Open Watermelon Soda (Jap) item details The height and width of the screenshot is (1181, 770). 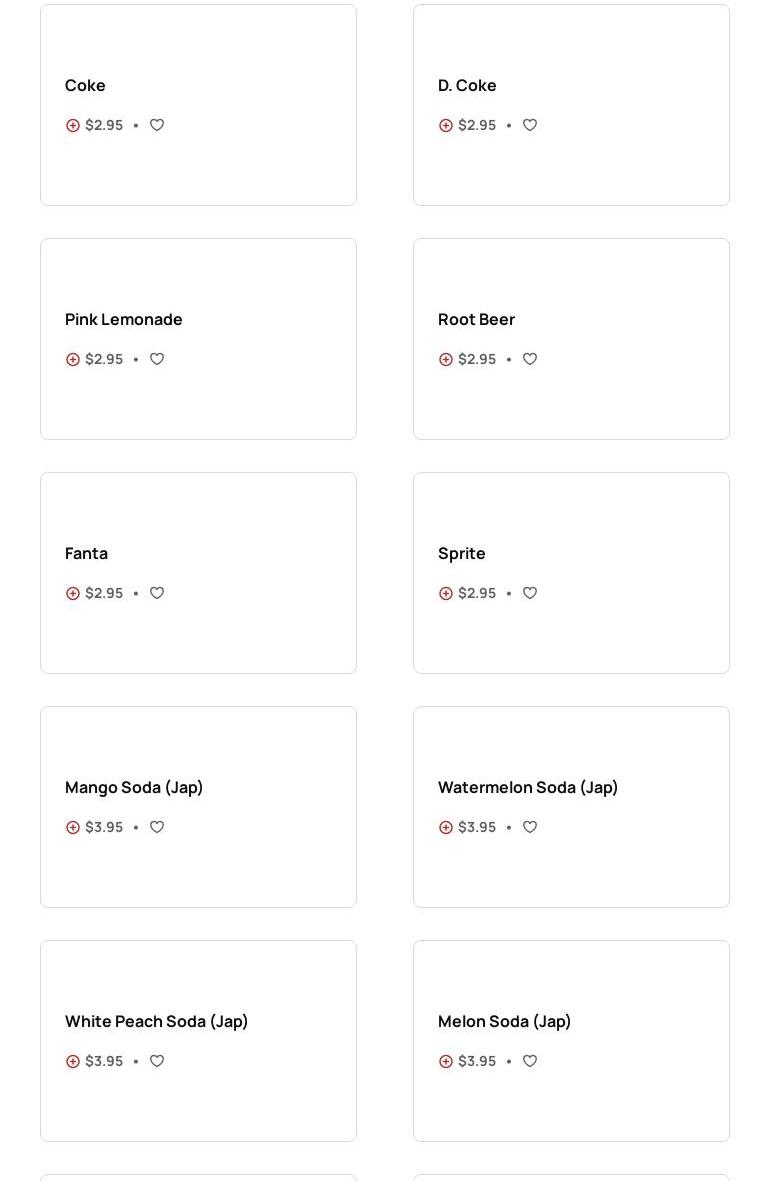[527, 787]
